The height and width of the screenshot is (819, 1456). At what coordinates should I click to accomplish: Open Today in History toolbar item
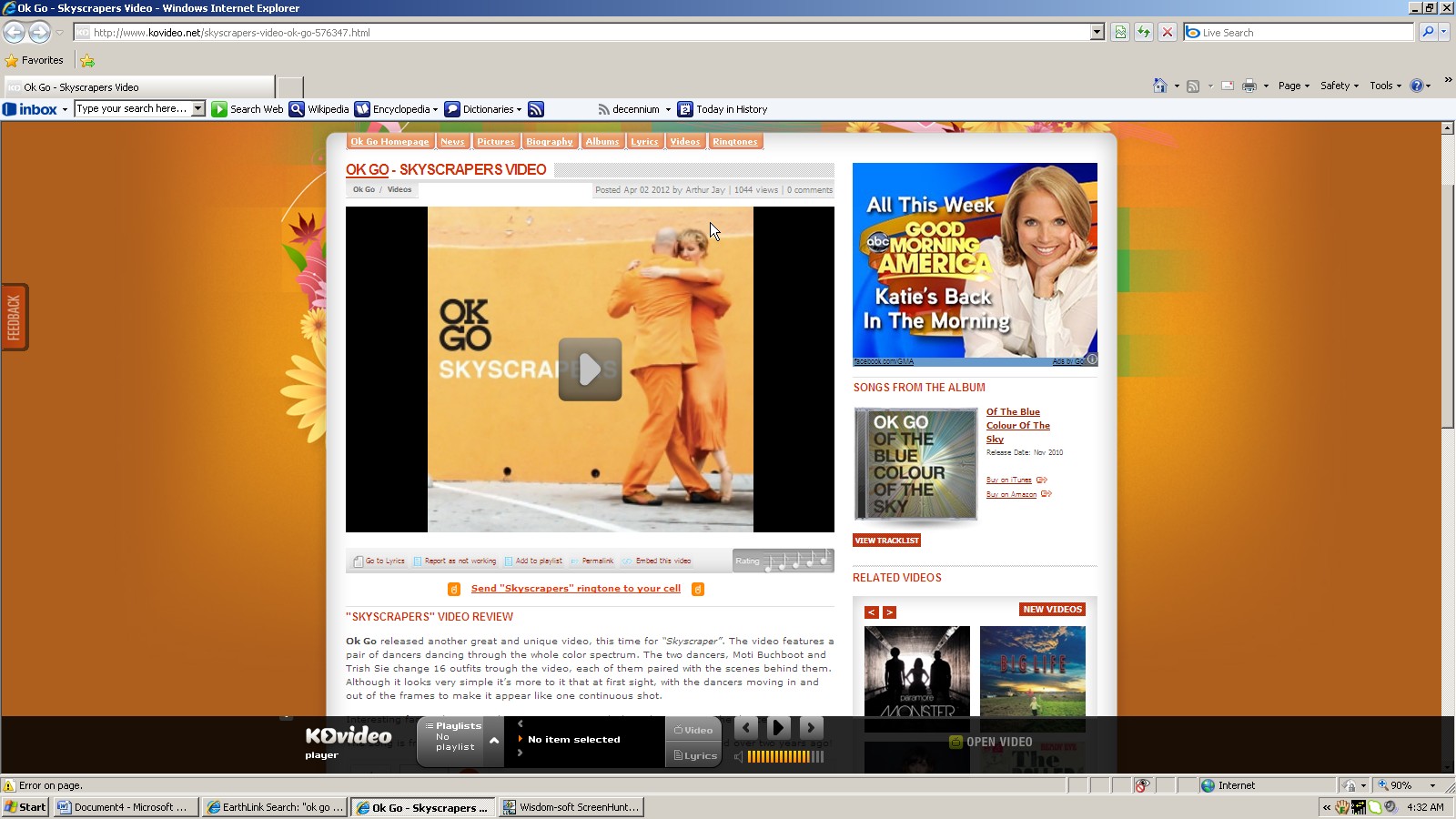click(723, 109)
